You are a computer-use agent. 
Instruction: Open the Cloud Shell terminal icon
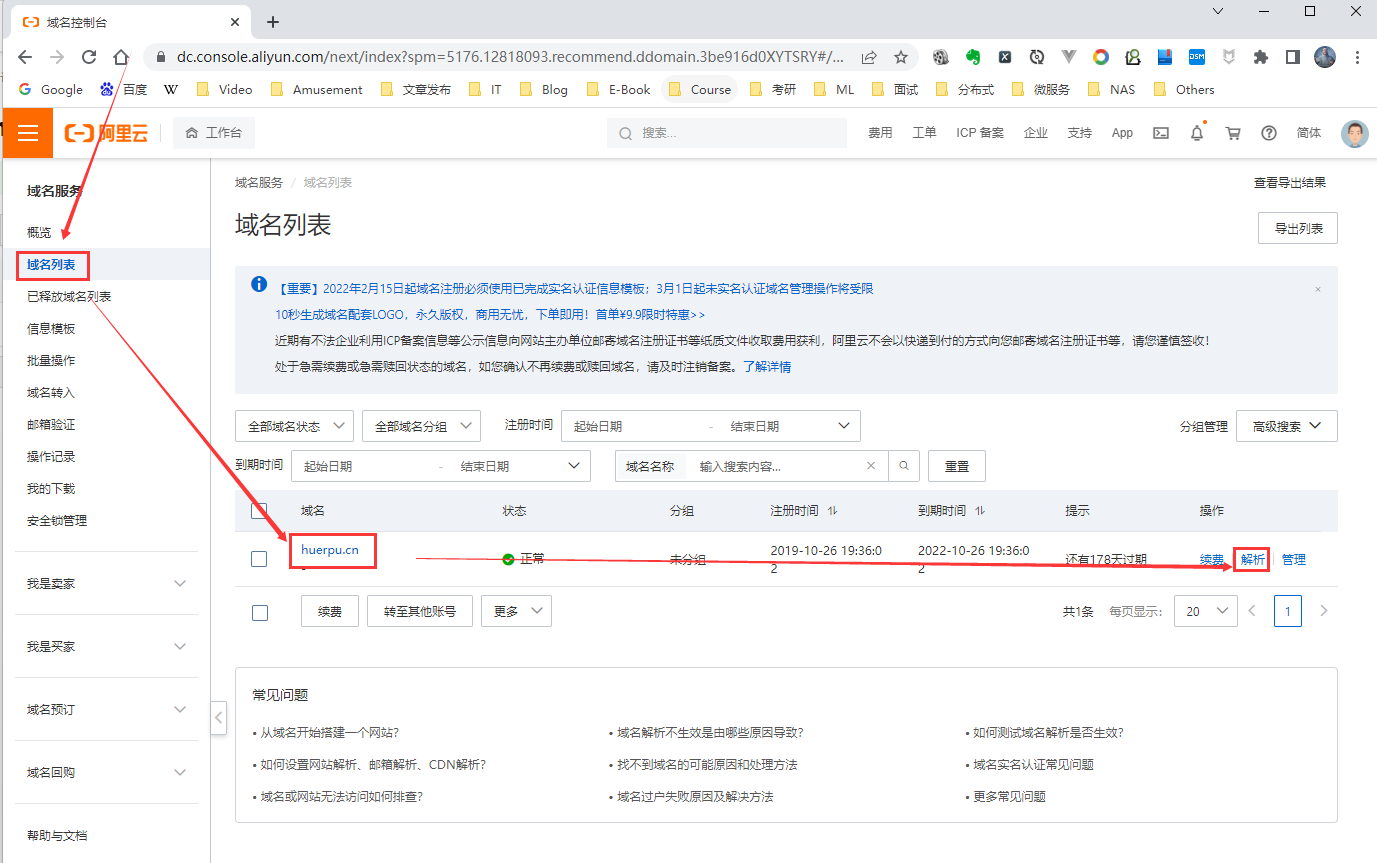(1160, 133)
